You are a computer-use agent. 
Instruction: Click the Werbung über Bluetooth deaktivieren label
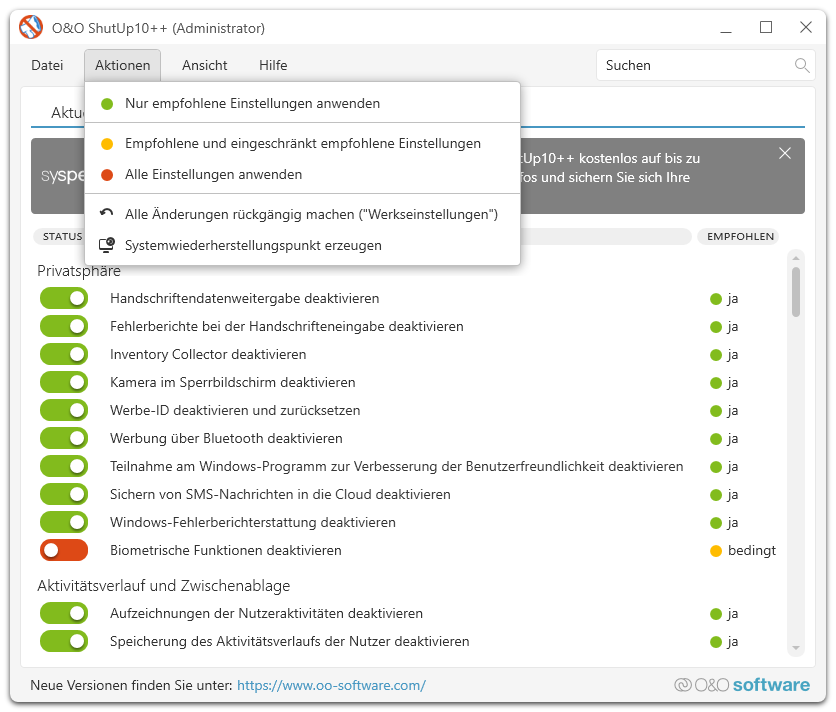pos(226,438)
